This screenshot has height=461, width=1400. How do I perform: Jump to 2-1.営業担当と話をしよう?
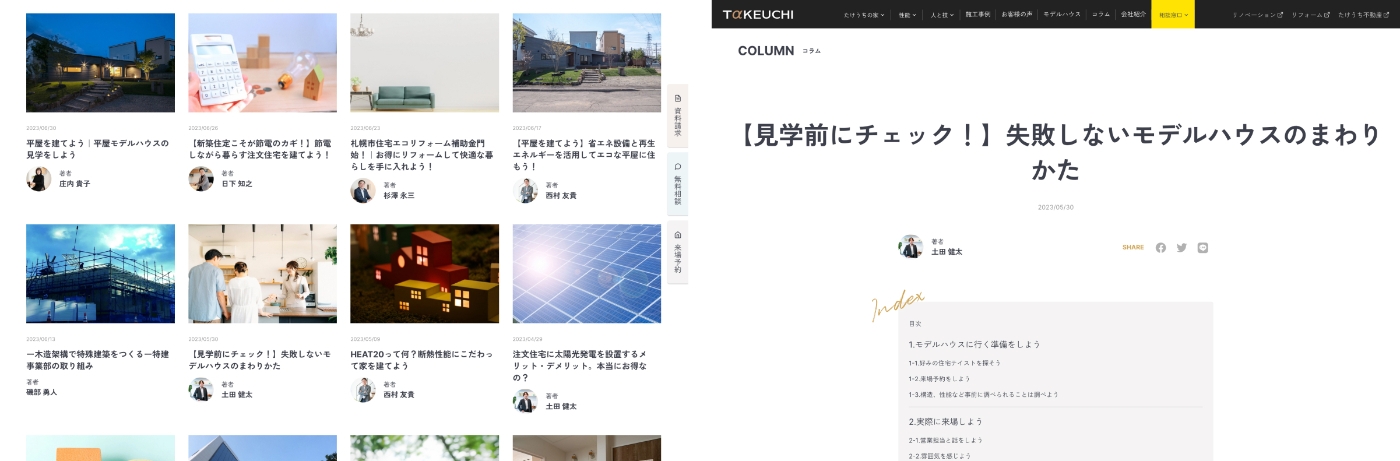[946, 440]
